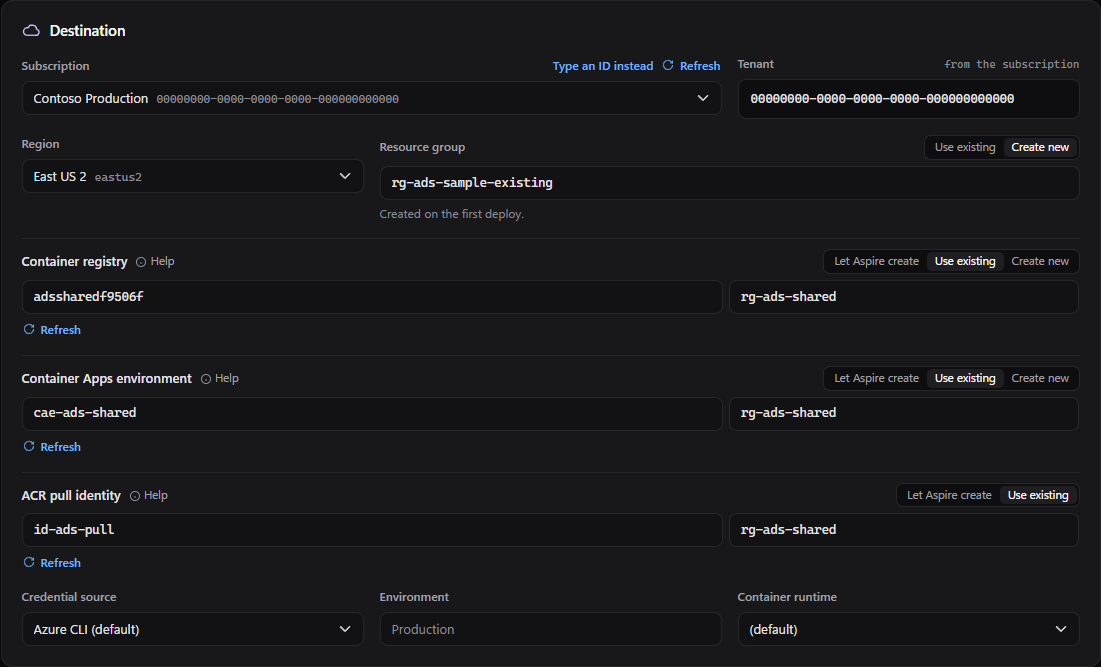Click the Help link beside Container registry

click(x=162, y=261)
